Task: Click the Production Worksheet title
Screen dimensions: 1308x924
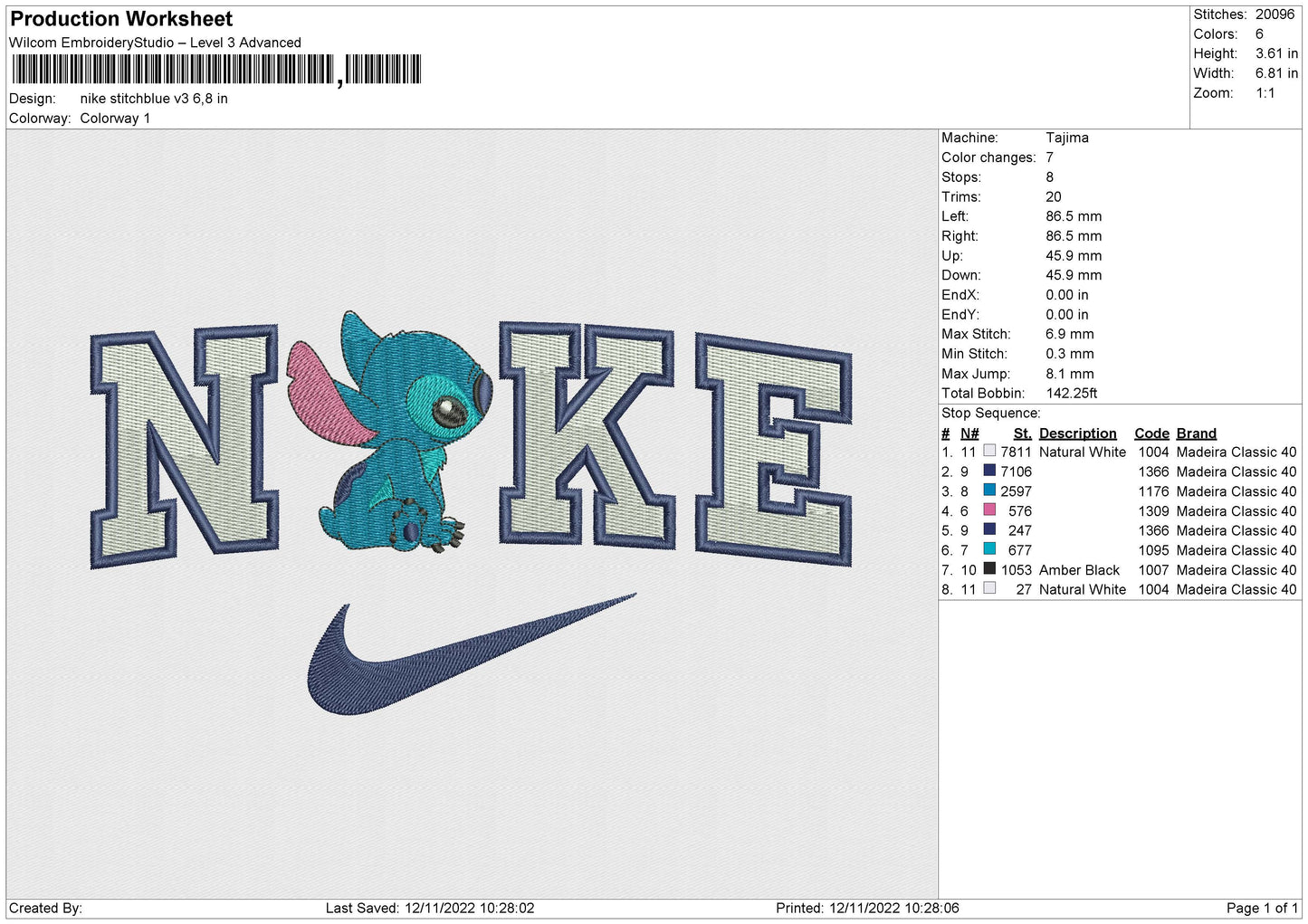Action: pyautogui.click(x=121, y=19)
